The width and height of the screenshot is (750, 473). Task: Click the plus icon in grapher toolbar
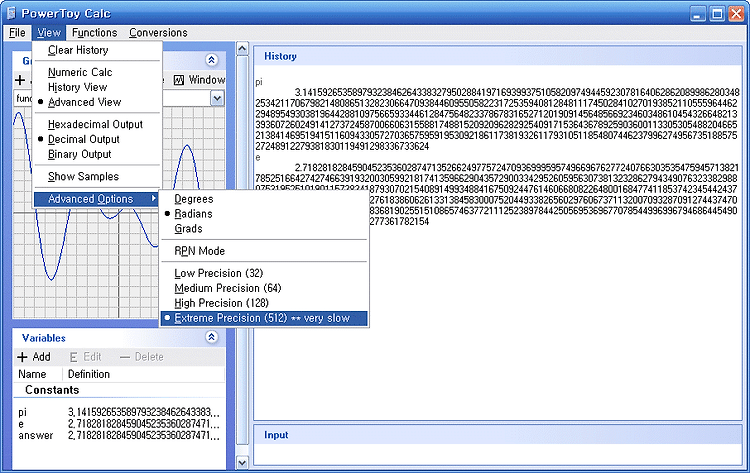point(20,80)
